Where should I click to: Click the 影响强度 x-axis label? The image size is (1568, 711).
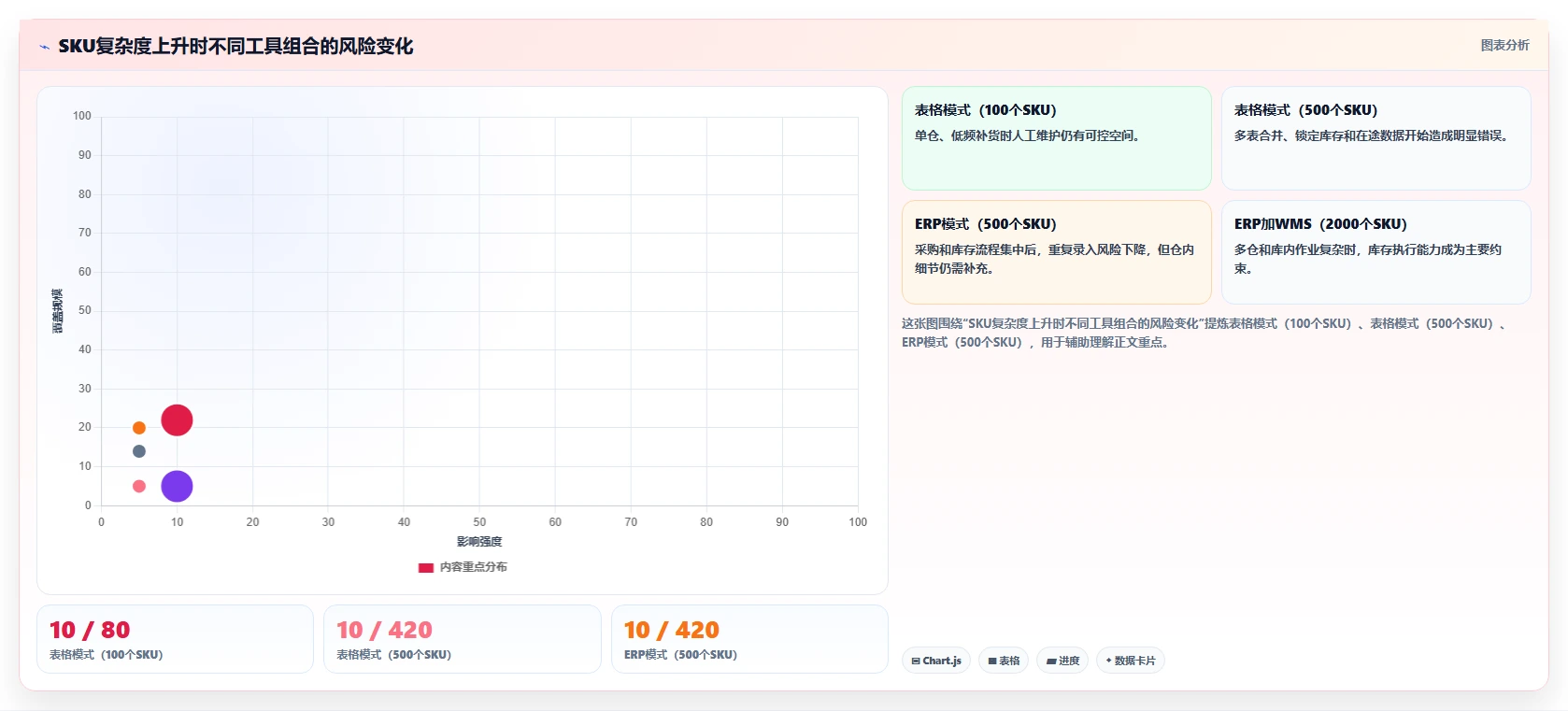pos(479,542)
